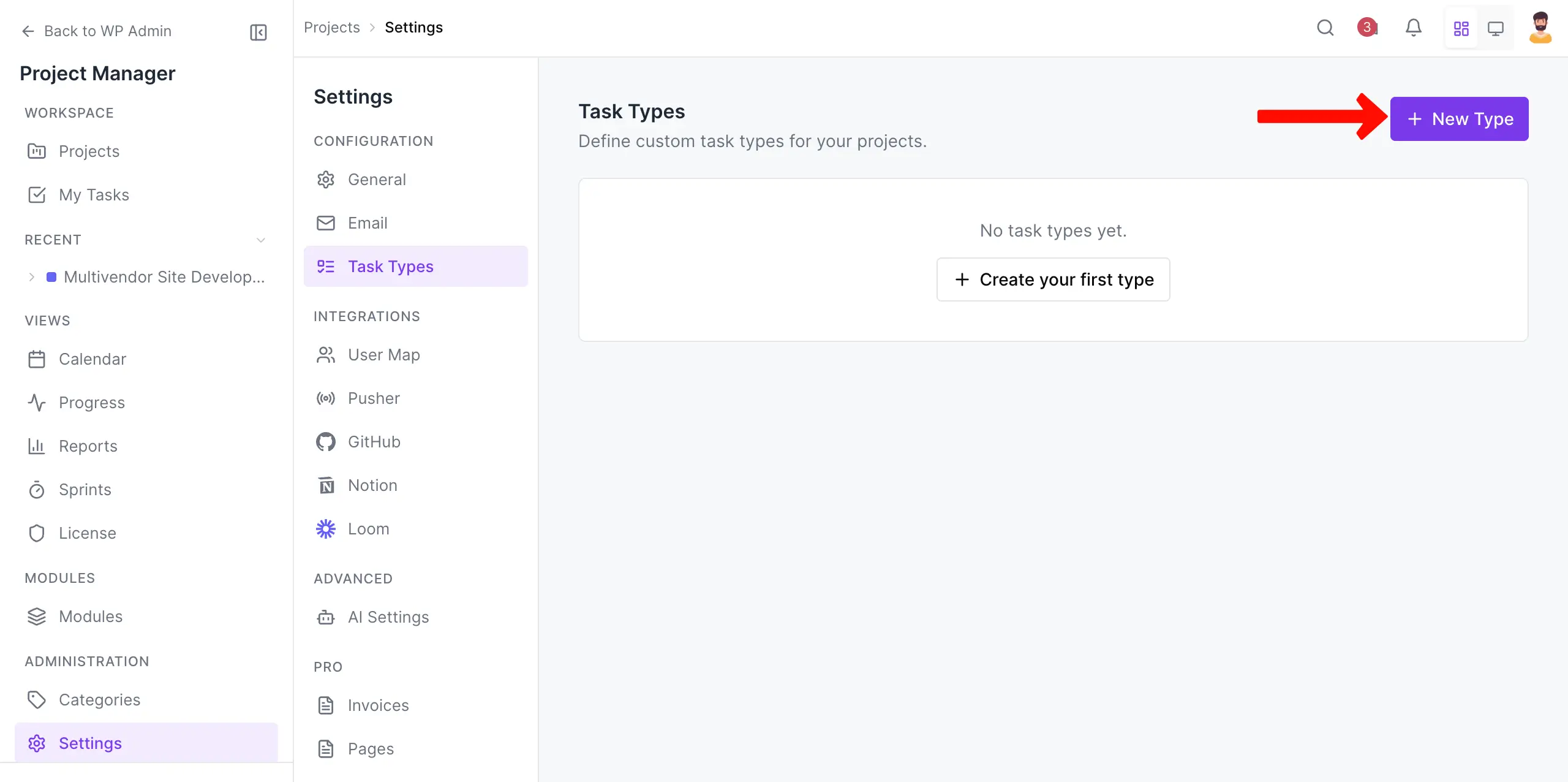Open the apps grid icon near top right
This screenshot has width=1568, height=782.
[x=1461, y=28]
